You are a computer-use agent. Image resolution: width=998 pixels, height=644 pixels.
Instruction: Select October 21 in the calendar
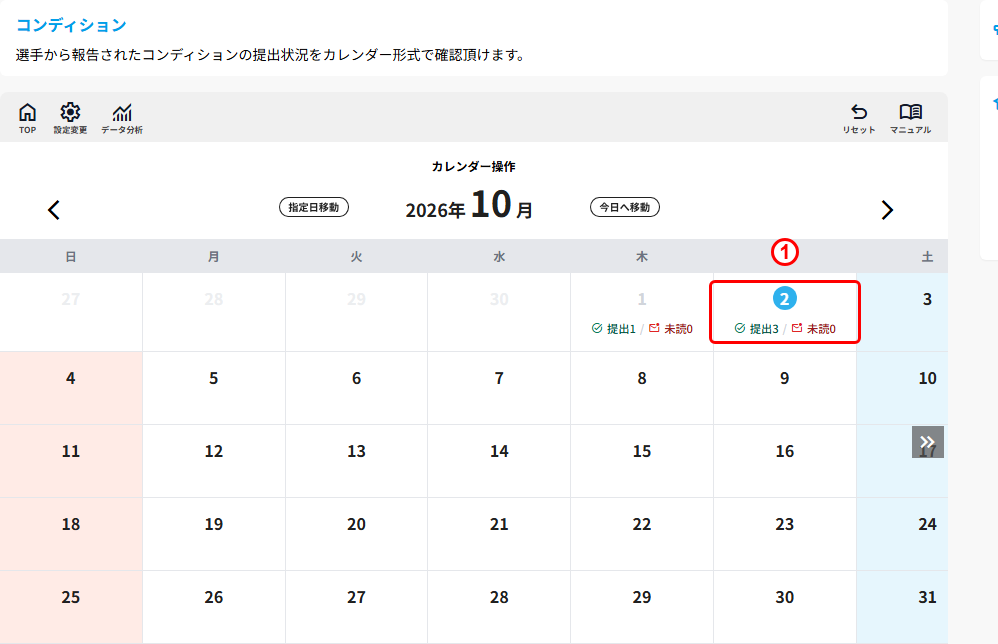pyautogui.click(x=499, y=524)
